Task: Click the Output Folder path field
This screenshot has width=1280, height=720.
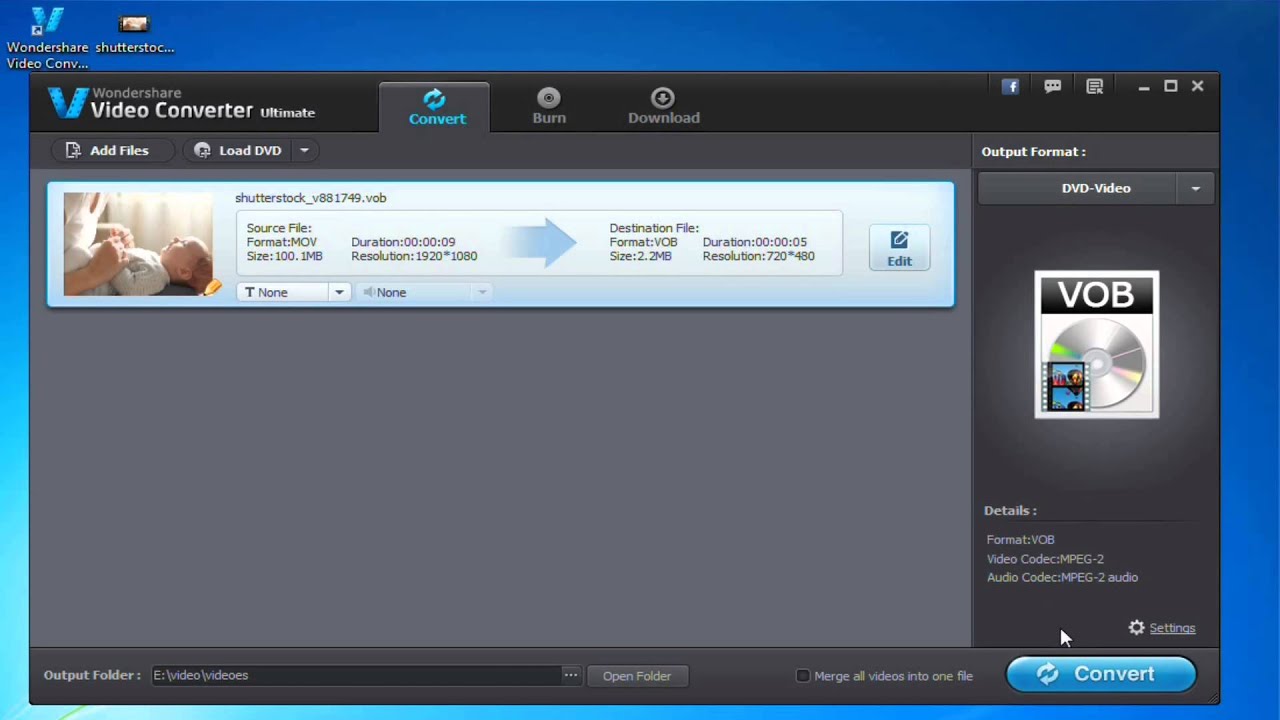Action: pyautogui.click(x=357, y=675)
